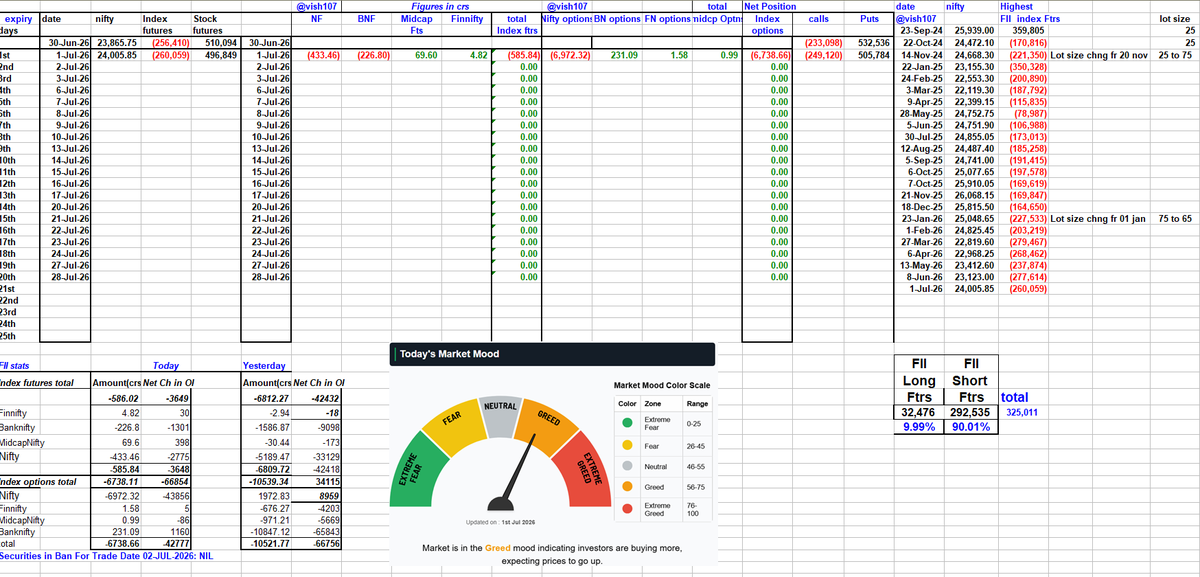1200x577 pixels.
Task: Click the 13-May-26 date cell
Action: coord(919,265)
